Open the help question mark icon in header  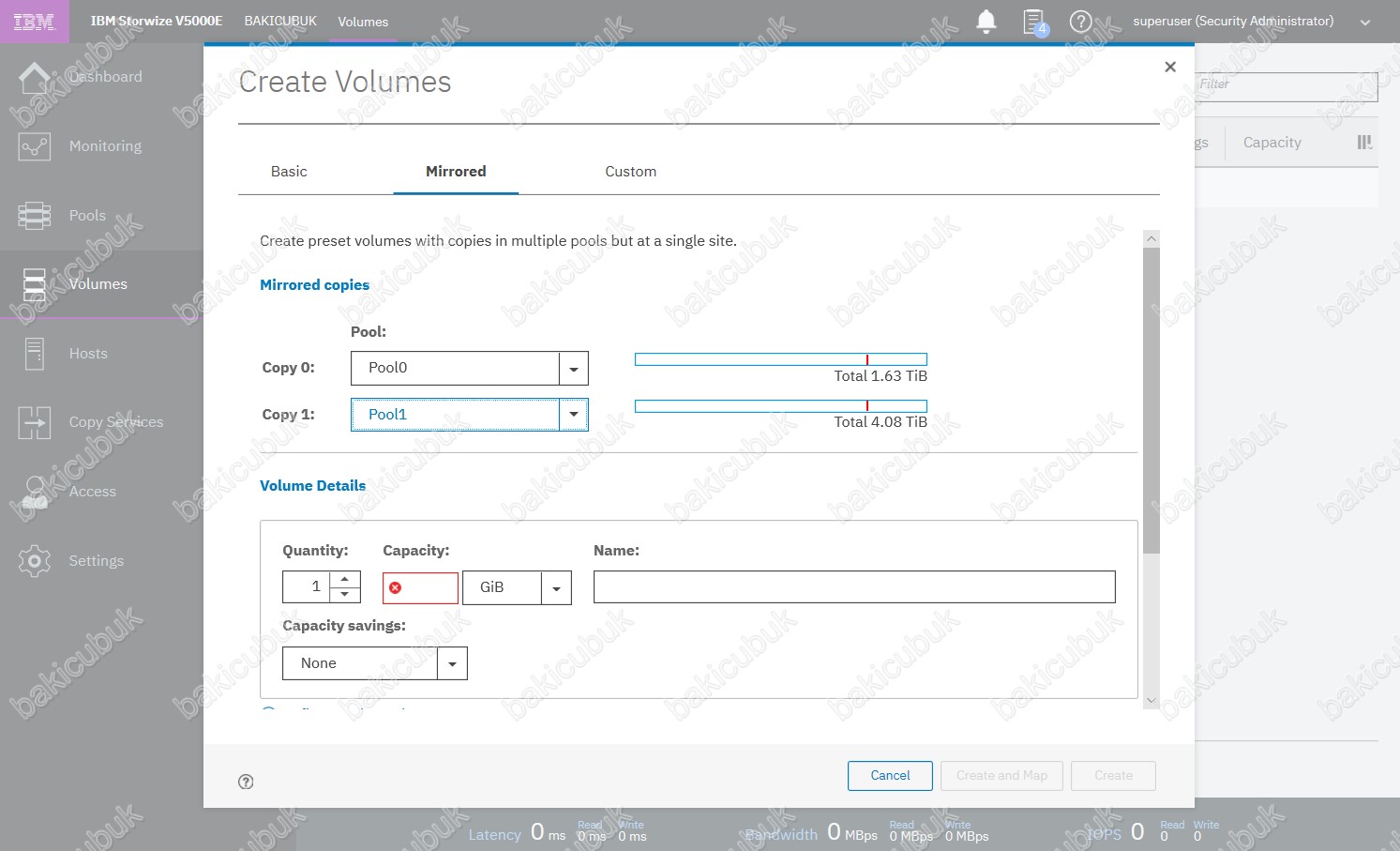tap(1081, 21)
